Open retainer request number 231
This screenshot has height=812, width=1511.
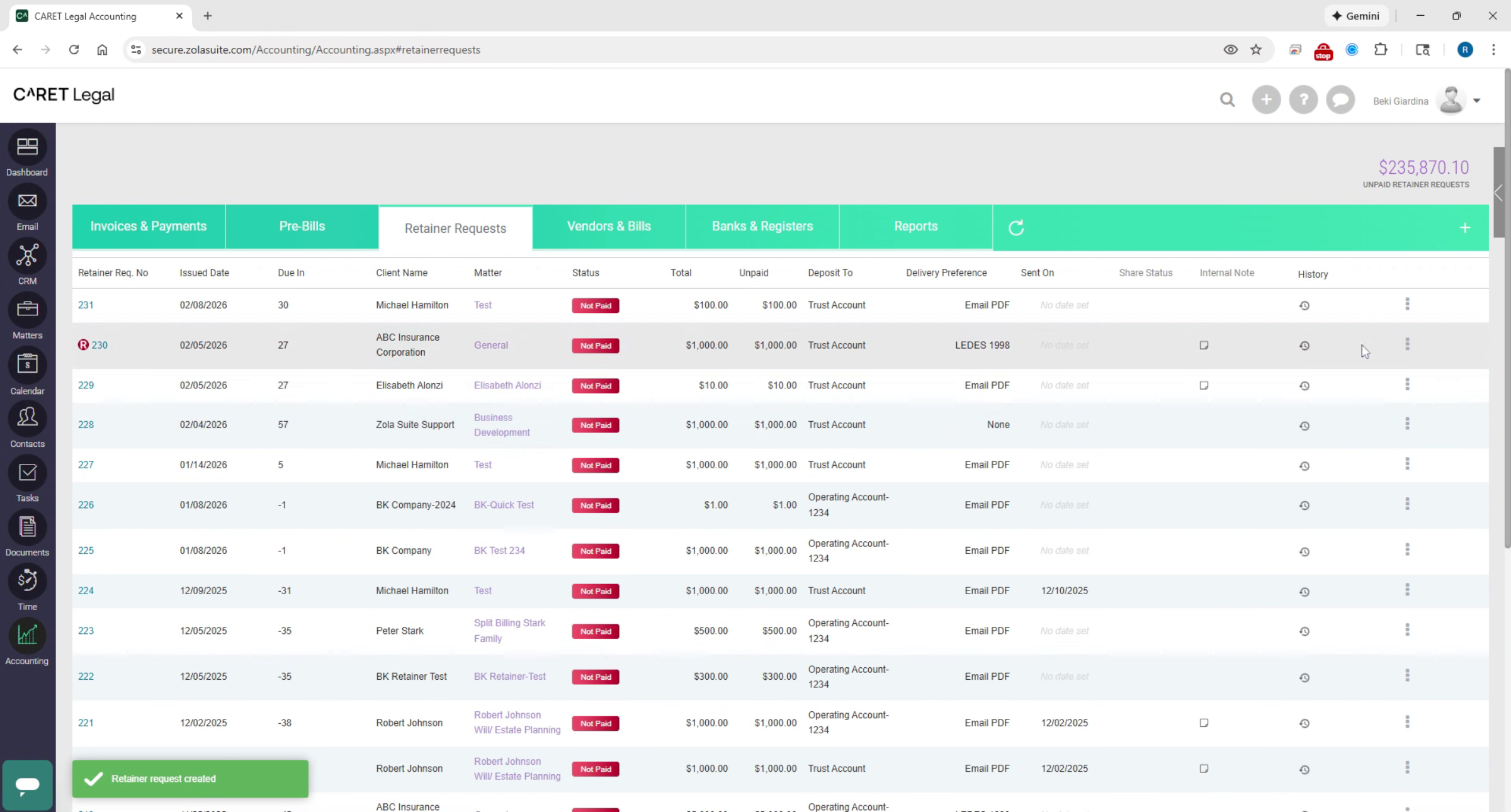[x=86, y=305]
